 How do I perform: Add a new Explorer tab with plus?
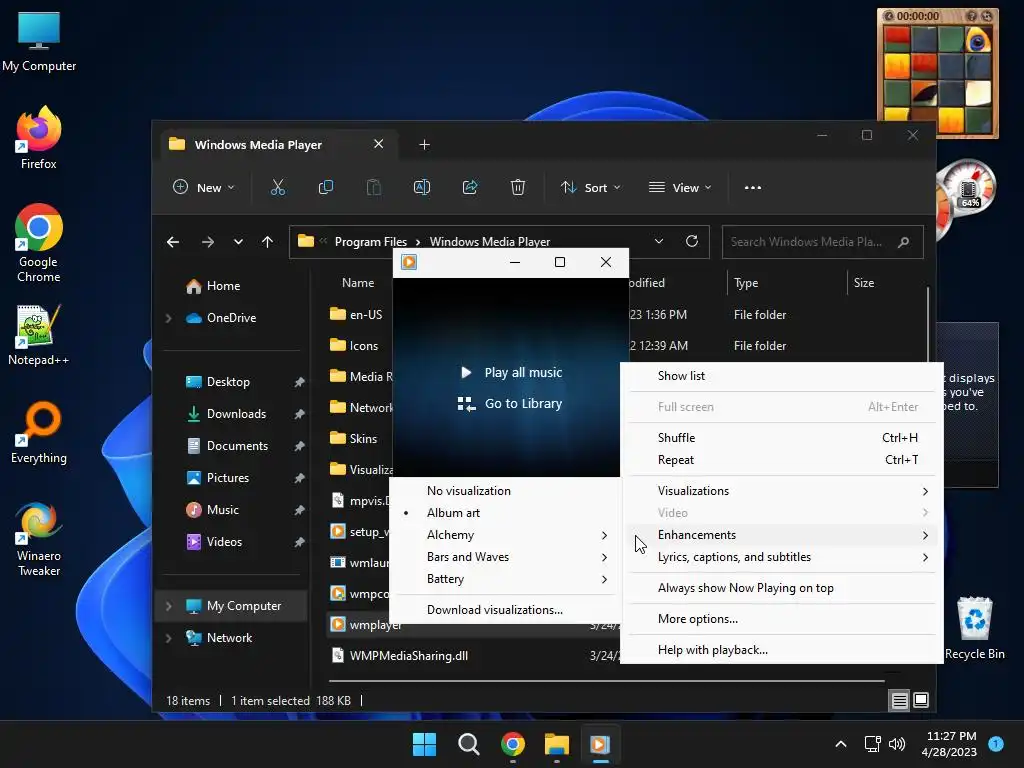424,144
